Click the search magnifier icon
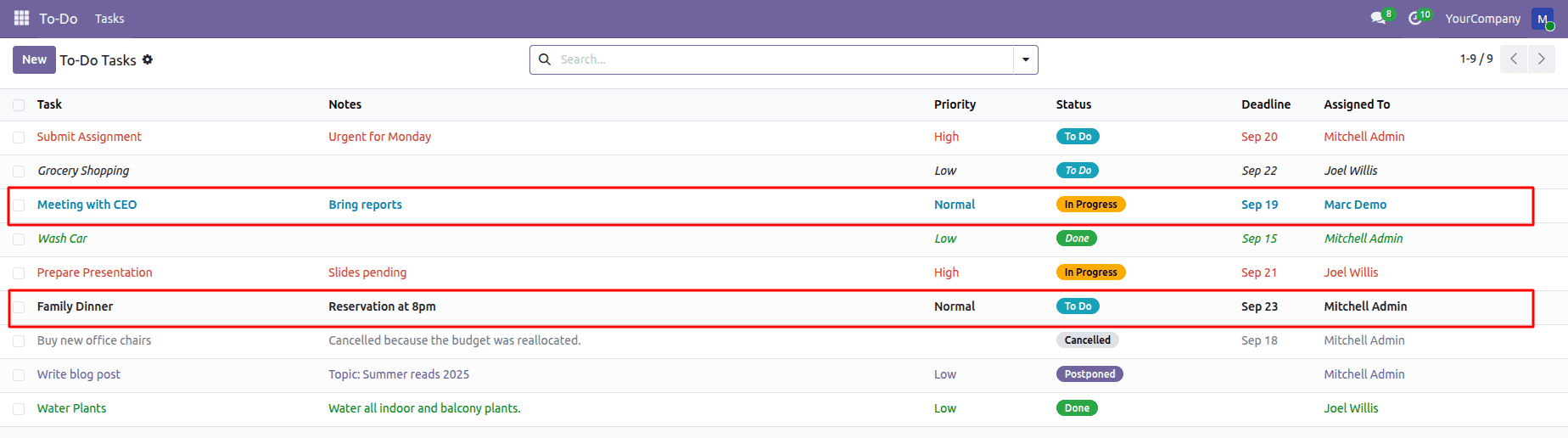Image resolution: width=1568 pixels, height=438 pixels. tap(545, 59)
